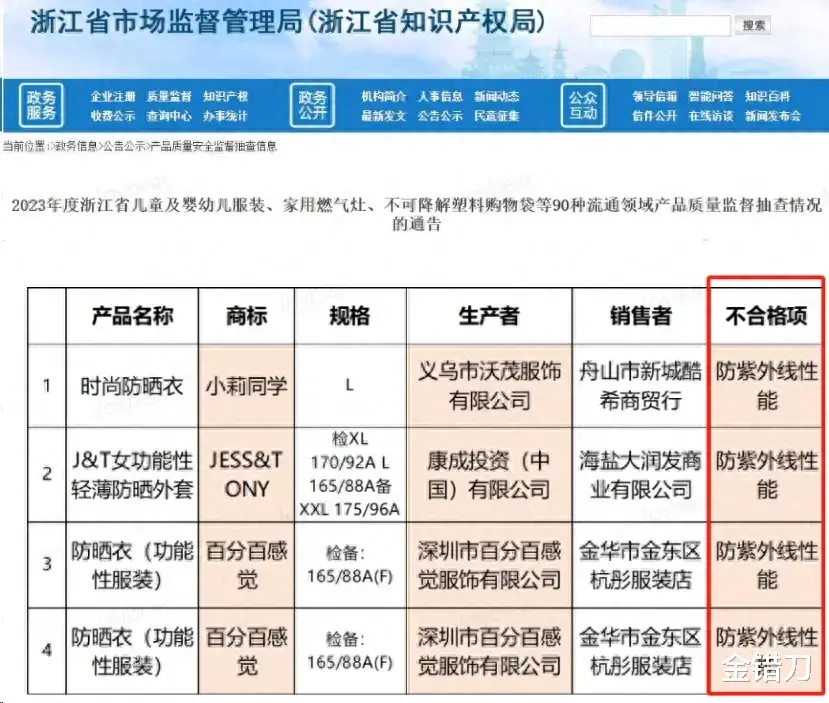Viewport: 829px width, 703px height.
Task: Click the 政务公开 badge icon
Action: pos(311,103)
